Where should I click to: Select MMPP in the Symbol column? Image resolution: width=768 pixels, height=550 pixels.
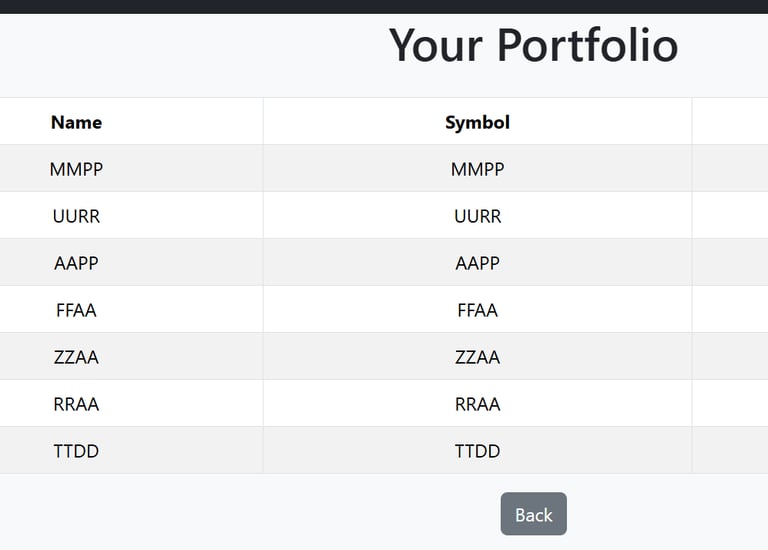[x=477, y=169]
